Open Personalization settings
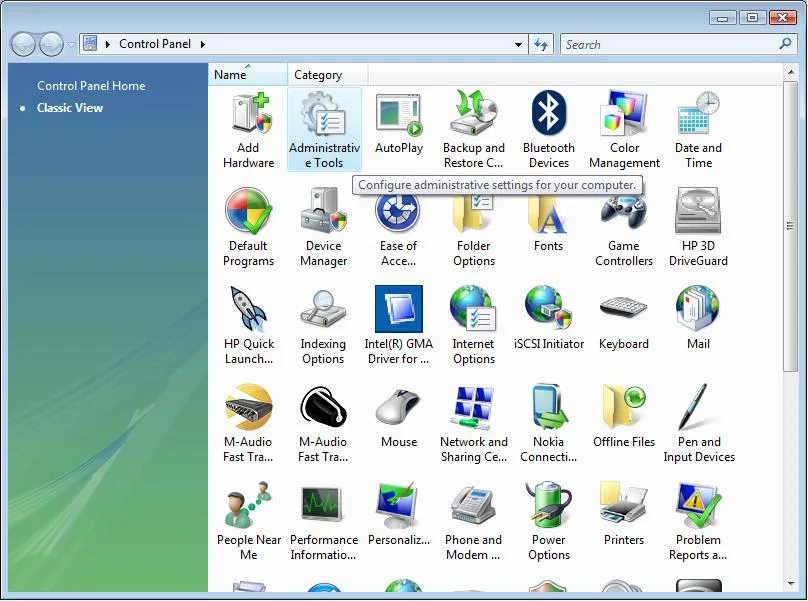Screen dimensions: 808x601 point(399,514)
